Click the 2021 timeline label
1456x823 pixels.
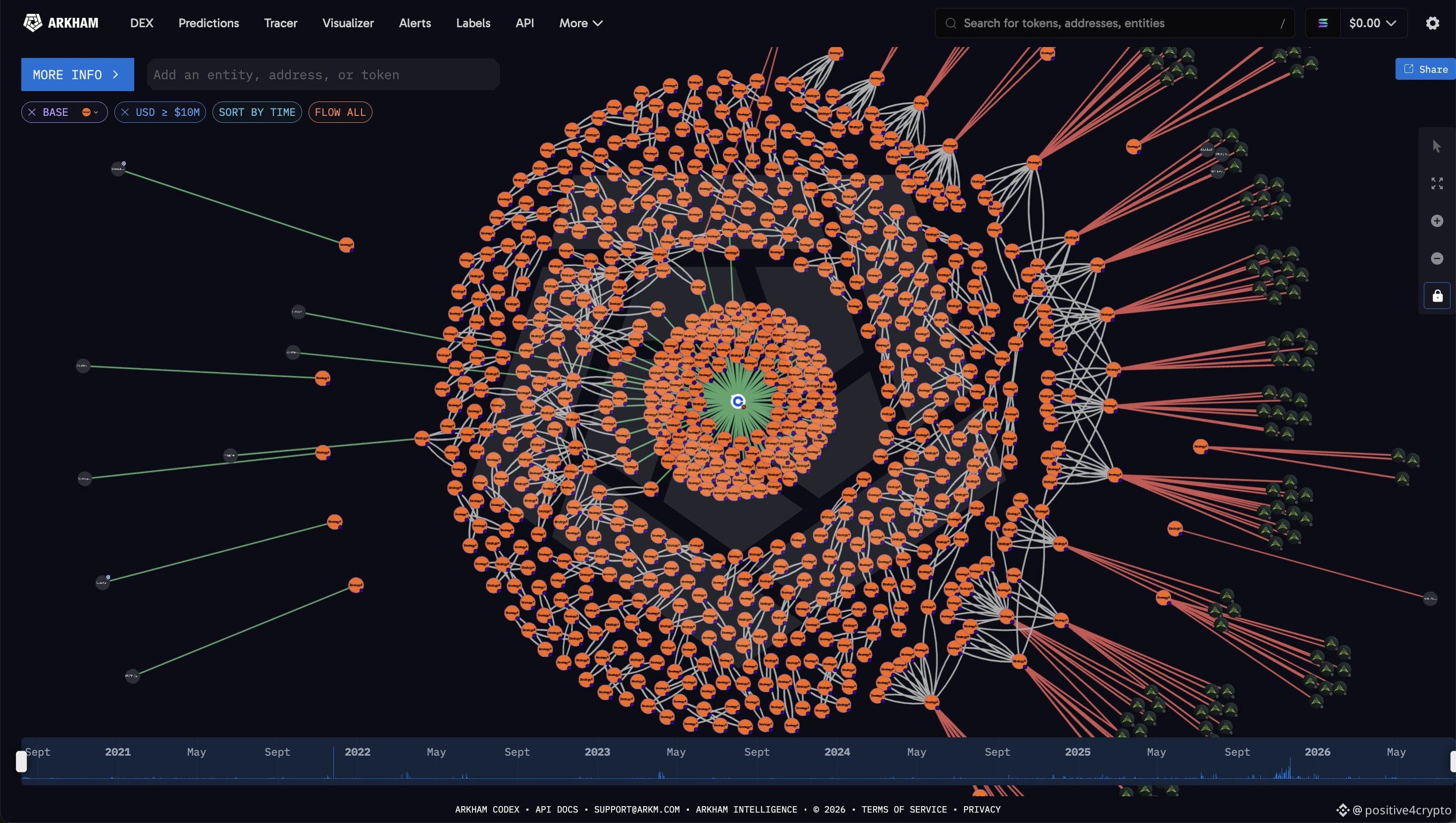(x=117, y=752)
